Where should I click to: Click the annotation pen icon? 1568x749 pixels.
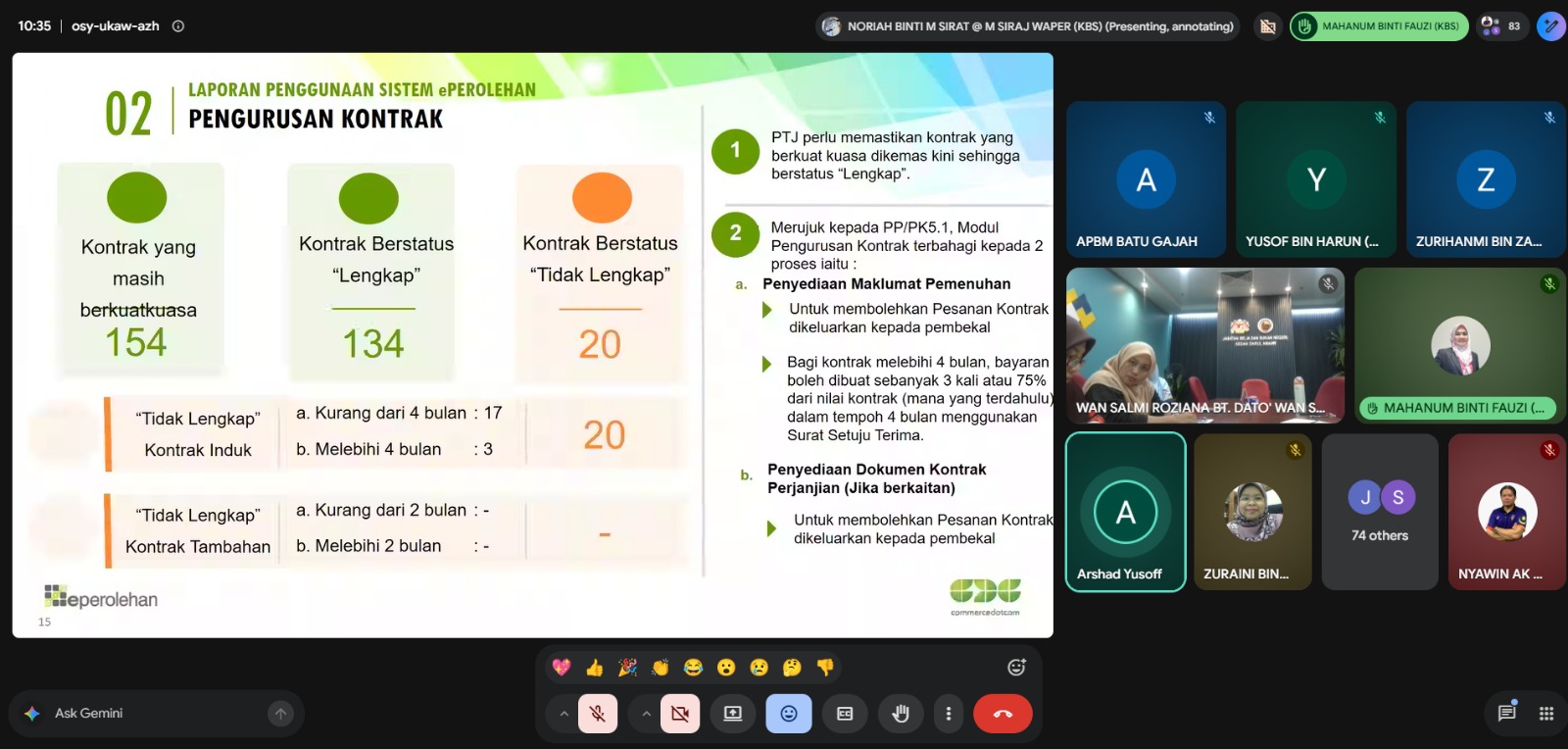(x=1551, y=26)
